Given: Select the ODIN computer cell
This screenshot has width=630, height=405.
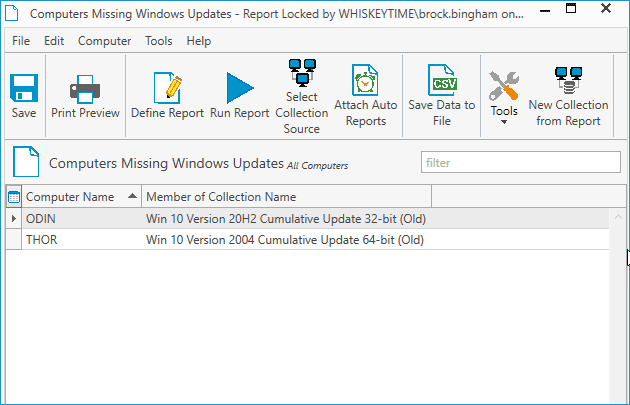Looking at the screenshot, I should 82,219.
